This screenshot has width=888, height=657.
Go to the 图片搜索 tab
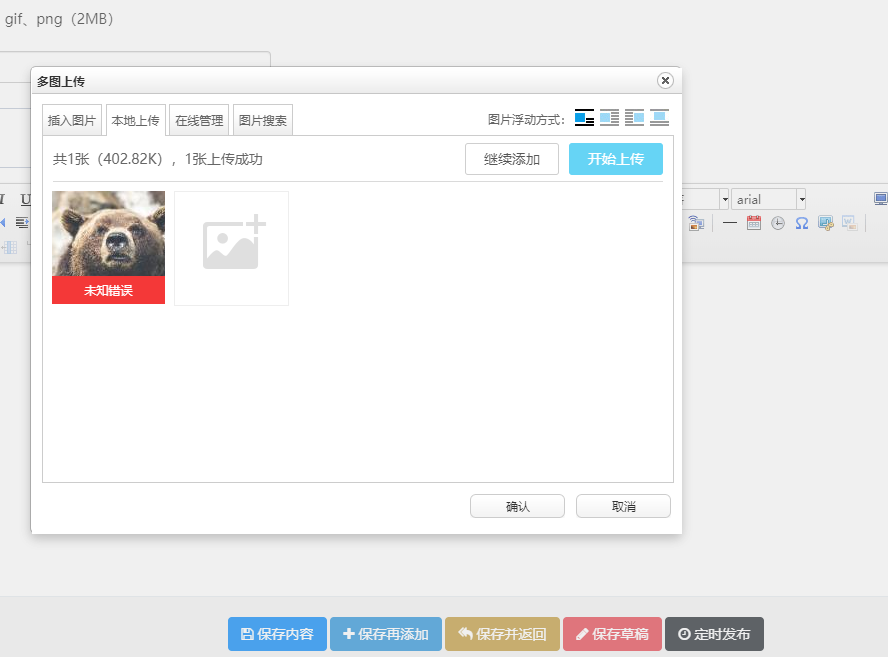click(x=263, y=120)
